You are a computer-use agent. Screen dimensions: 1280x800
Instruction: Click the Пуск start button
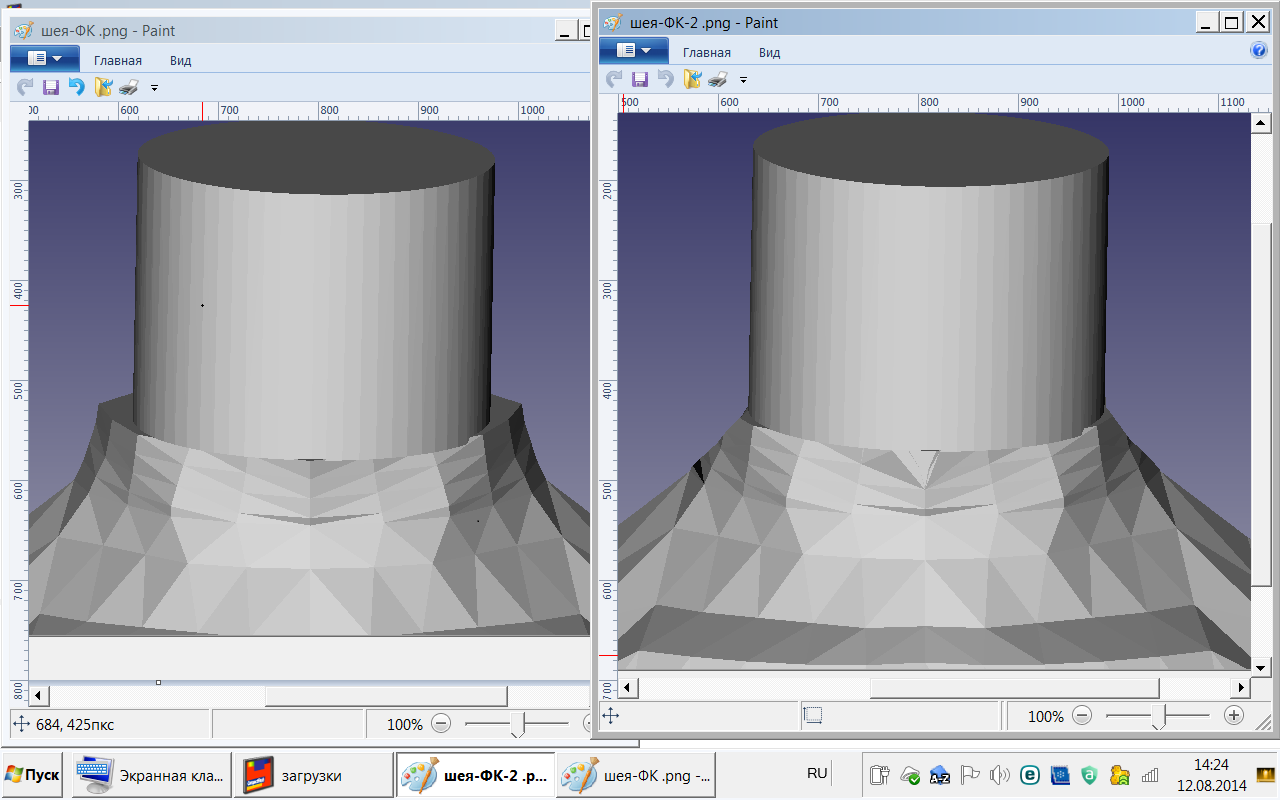click(x=32, y=775)
